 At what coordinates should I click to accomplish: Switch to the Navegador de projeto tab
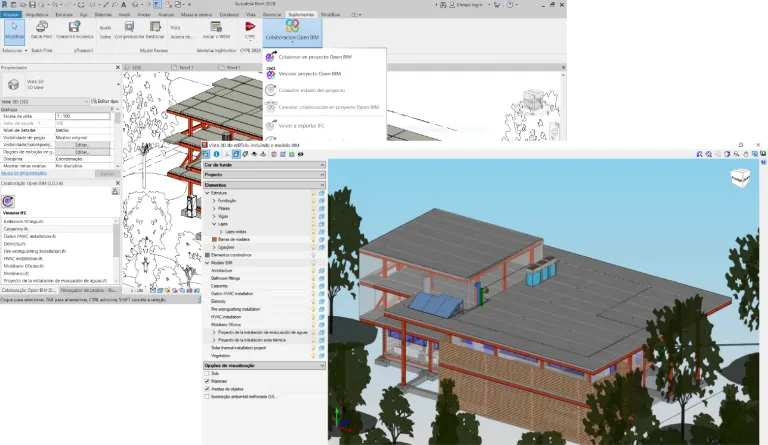click(88, 290)
